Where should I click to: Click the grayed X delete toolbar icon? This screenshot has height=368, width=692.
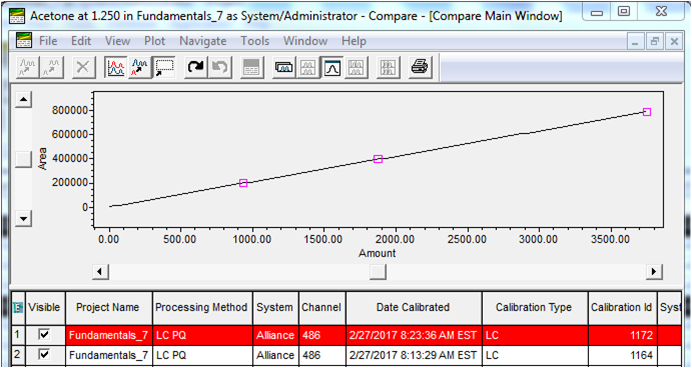tap(83, 68)
